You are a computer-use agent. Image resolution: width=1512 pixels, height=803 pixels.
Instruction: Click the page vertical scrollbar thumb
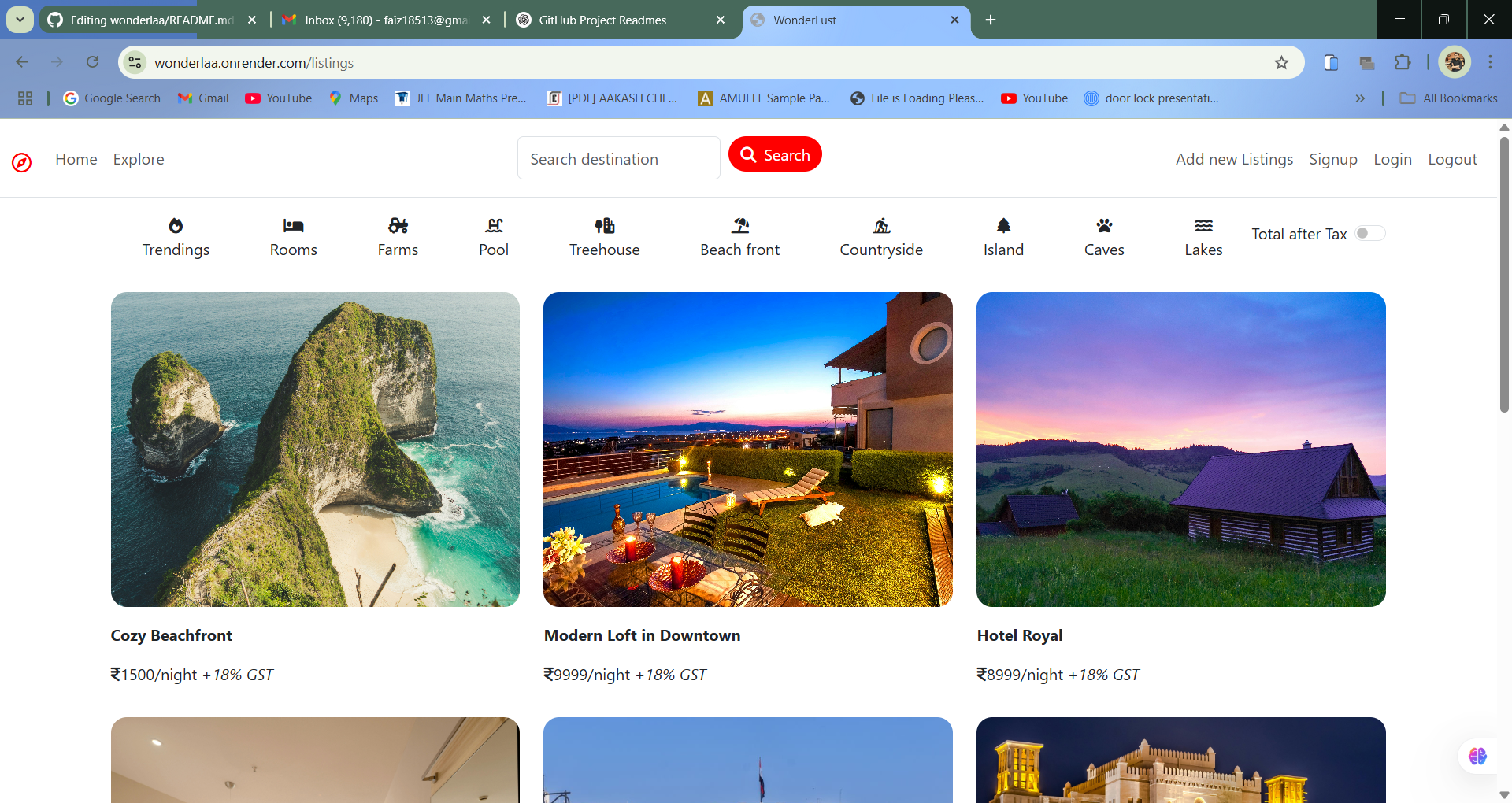pos(1504,274)
